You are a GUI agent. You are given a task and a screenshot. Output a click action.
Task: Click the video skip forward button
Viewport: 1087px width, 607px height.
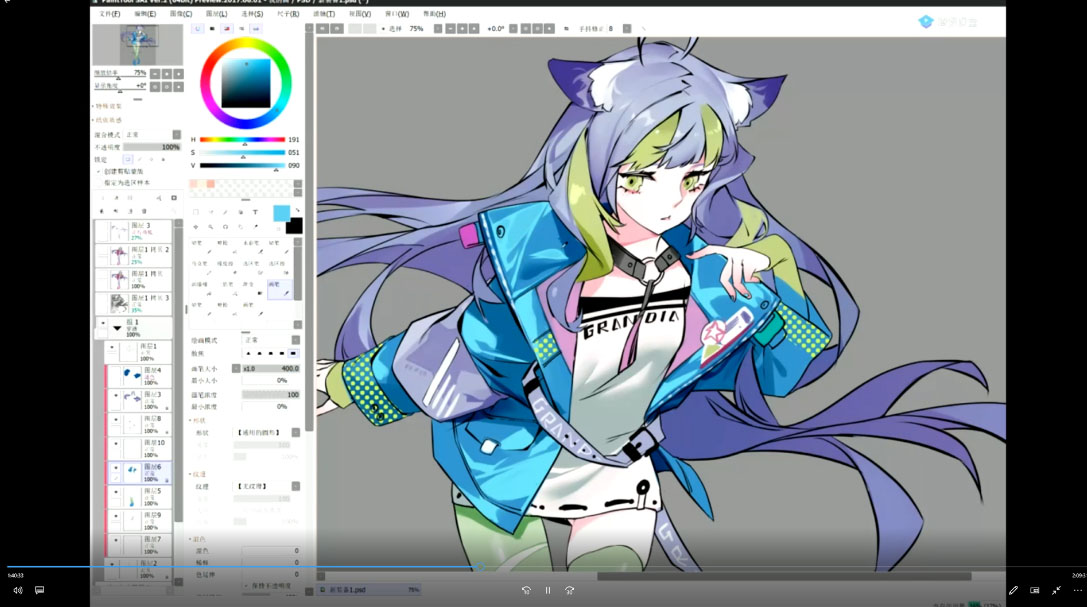pyautogui.click(x=569, y=590)
